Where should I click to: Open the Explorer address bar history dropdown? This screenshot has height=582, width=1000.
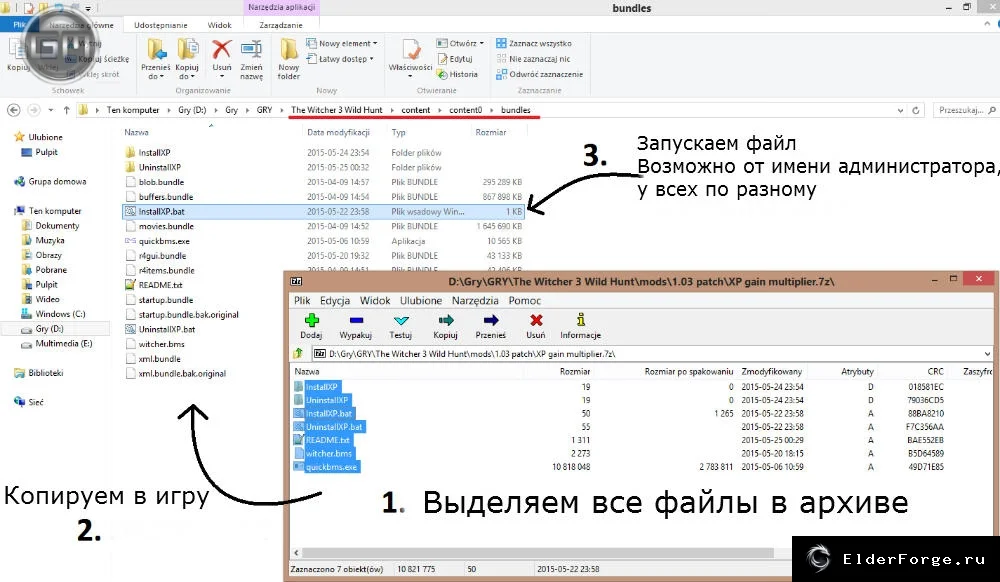point(901,110)
